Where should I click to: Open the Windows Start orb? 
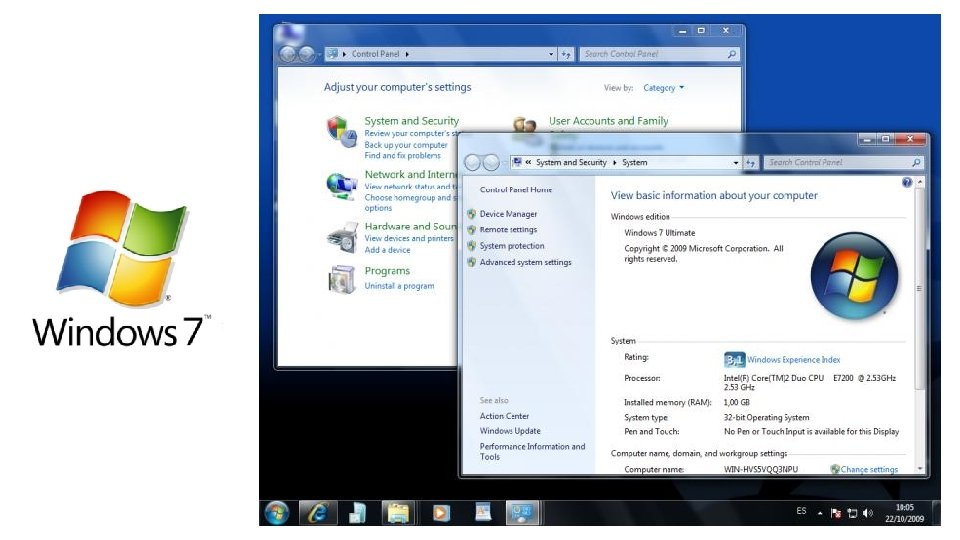tap(277, 513)
